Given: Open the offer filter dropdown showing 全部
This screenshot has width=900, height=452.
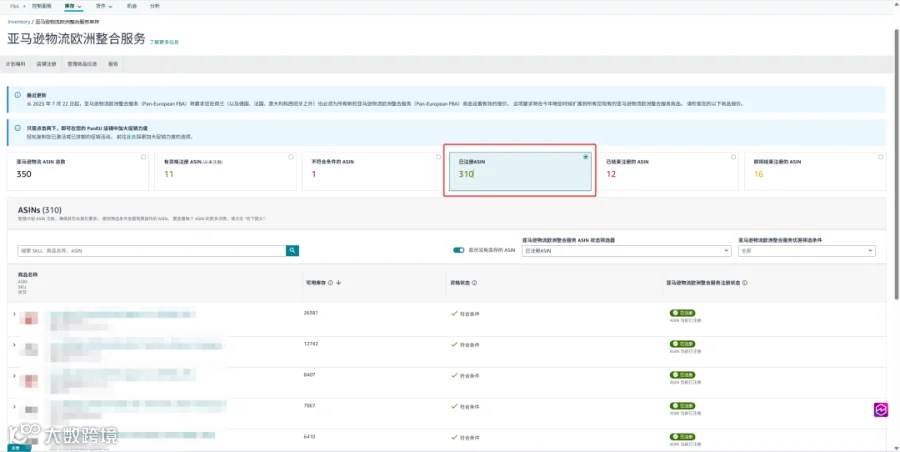Looking at the screenshot, I should pyautogui.click(x=806, y=251).
